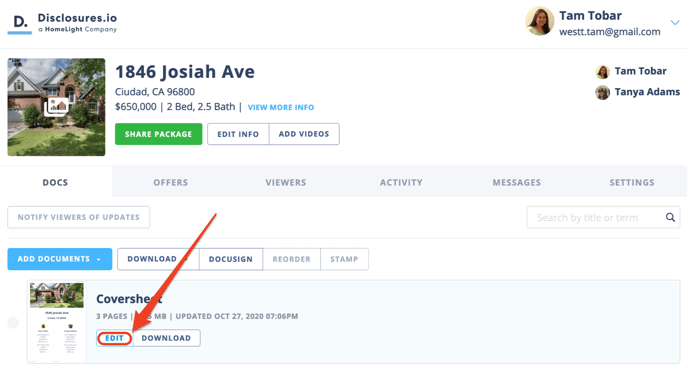
Task: Switch to the DOCS tab
Action: (55, 182)
